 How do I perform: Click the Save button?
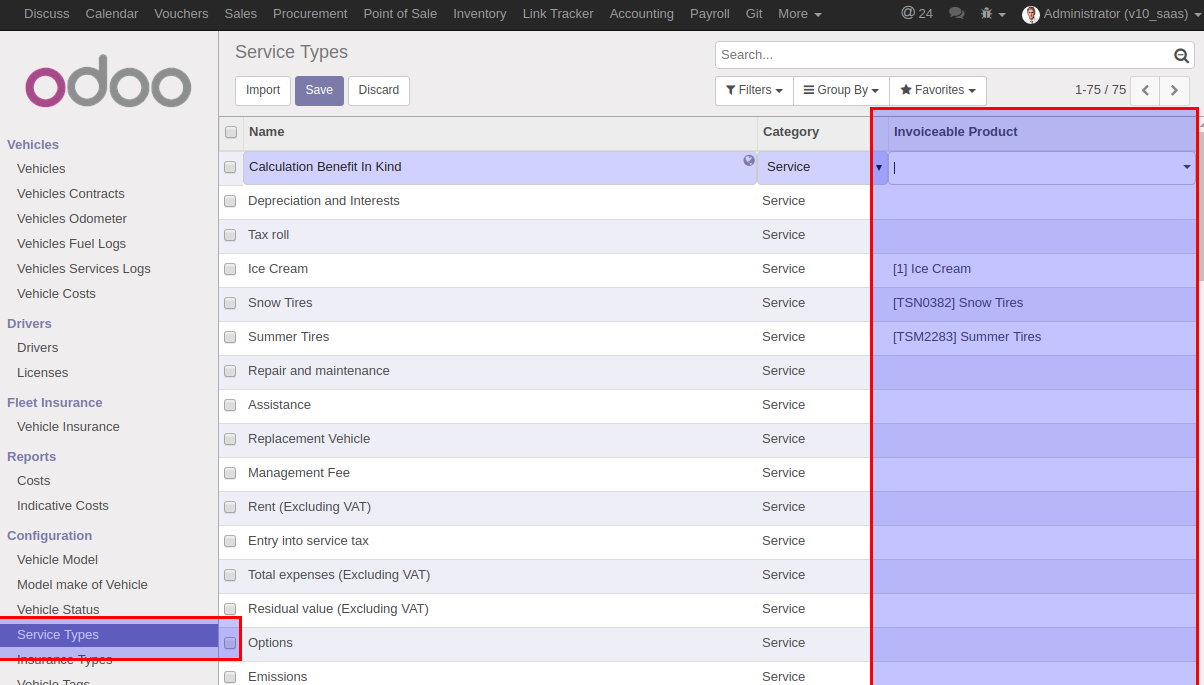319,90
